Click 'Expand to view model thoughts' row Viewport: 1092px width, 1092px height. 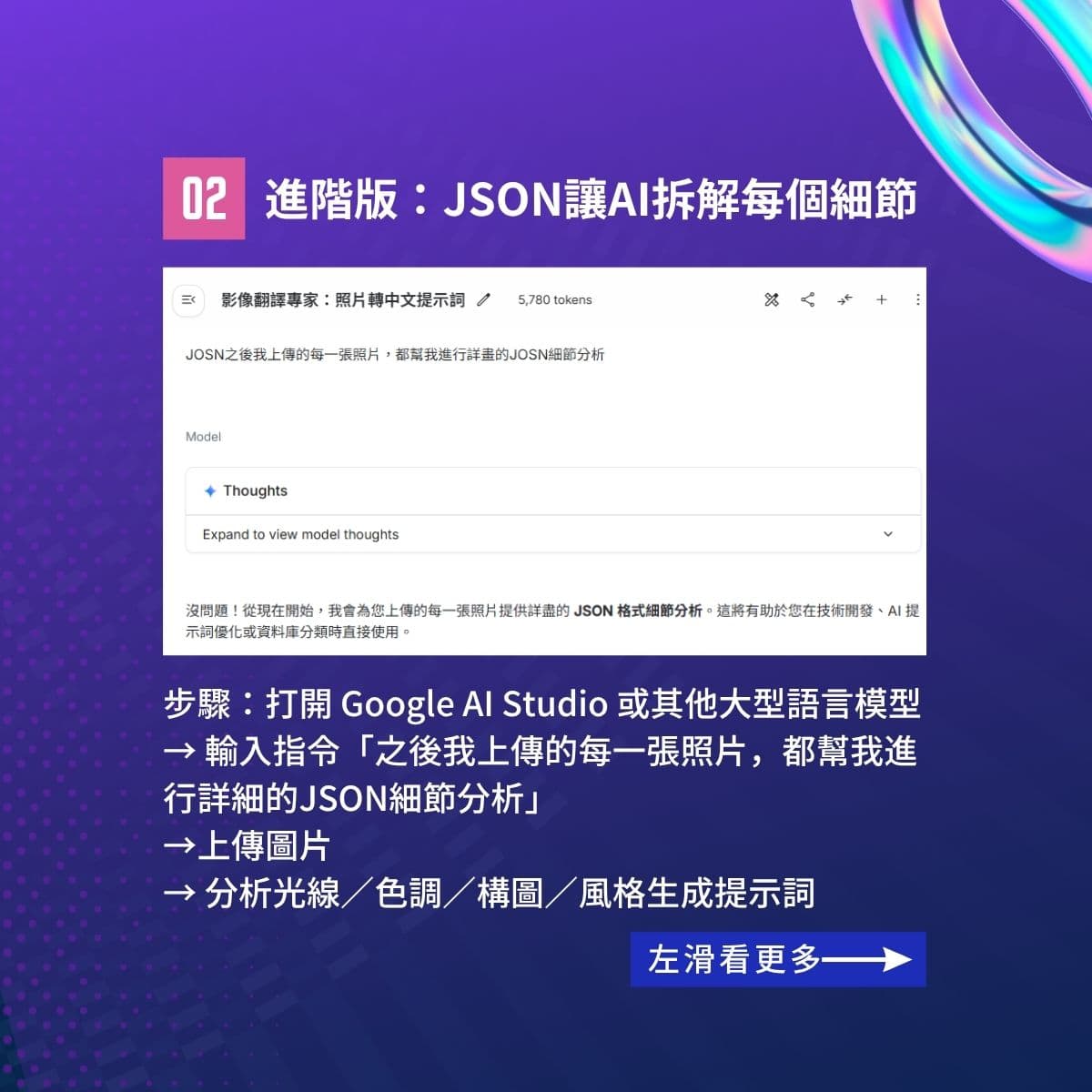tap(553, 534)
